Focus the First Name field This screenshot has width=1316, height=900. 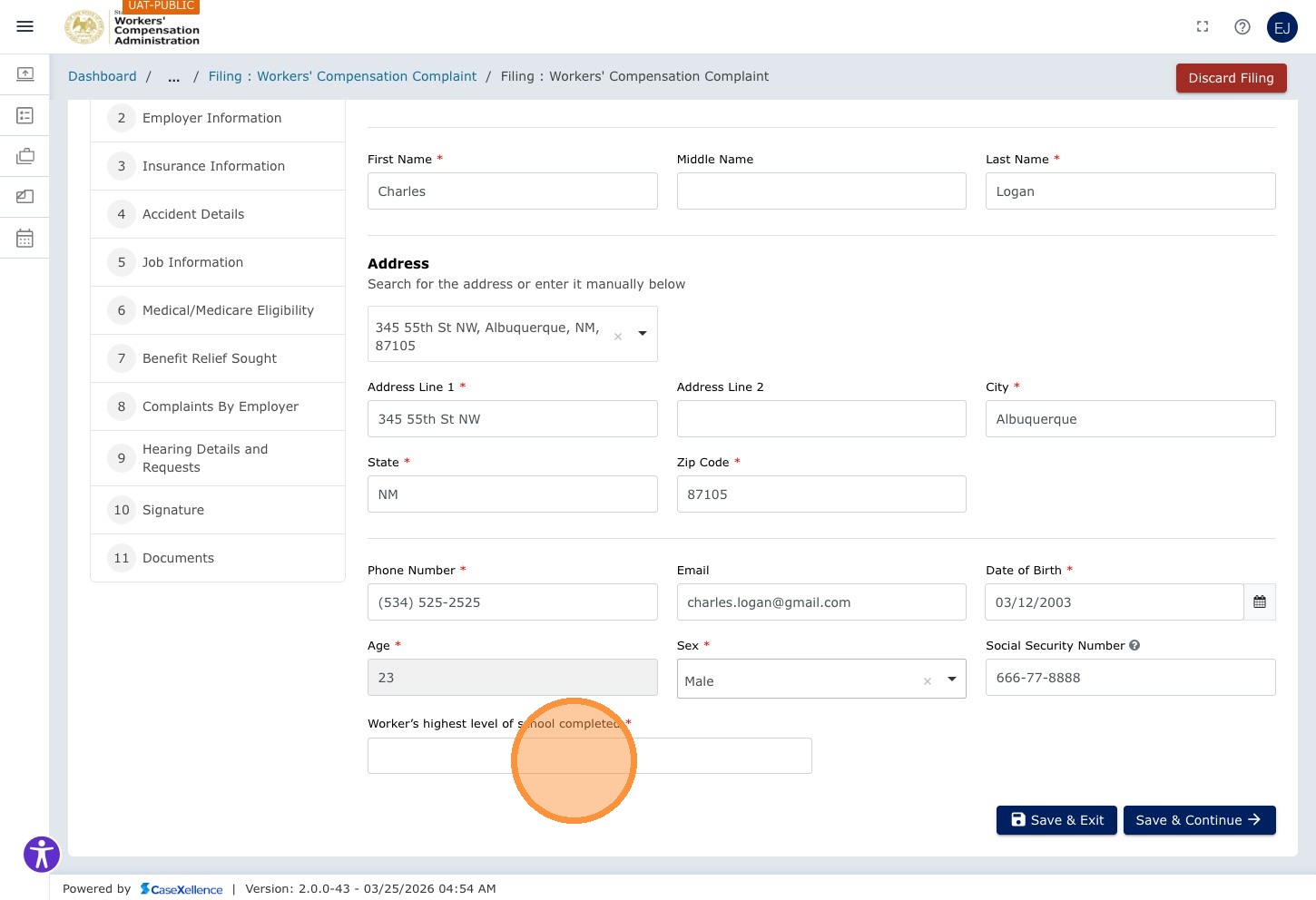tap(513, 191)
